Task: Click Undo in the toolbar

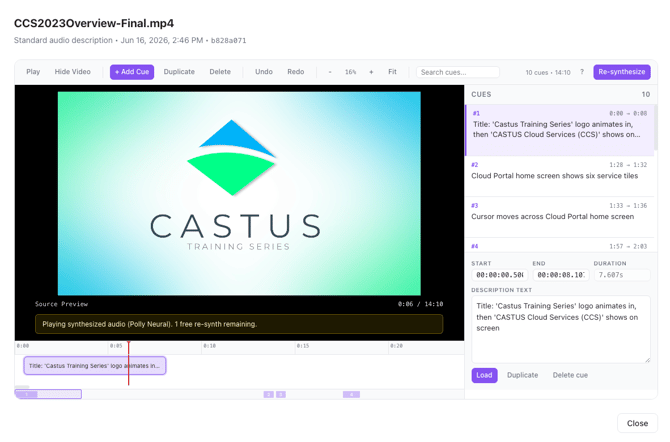Action: (264, 72)
